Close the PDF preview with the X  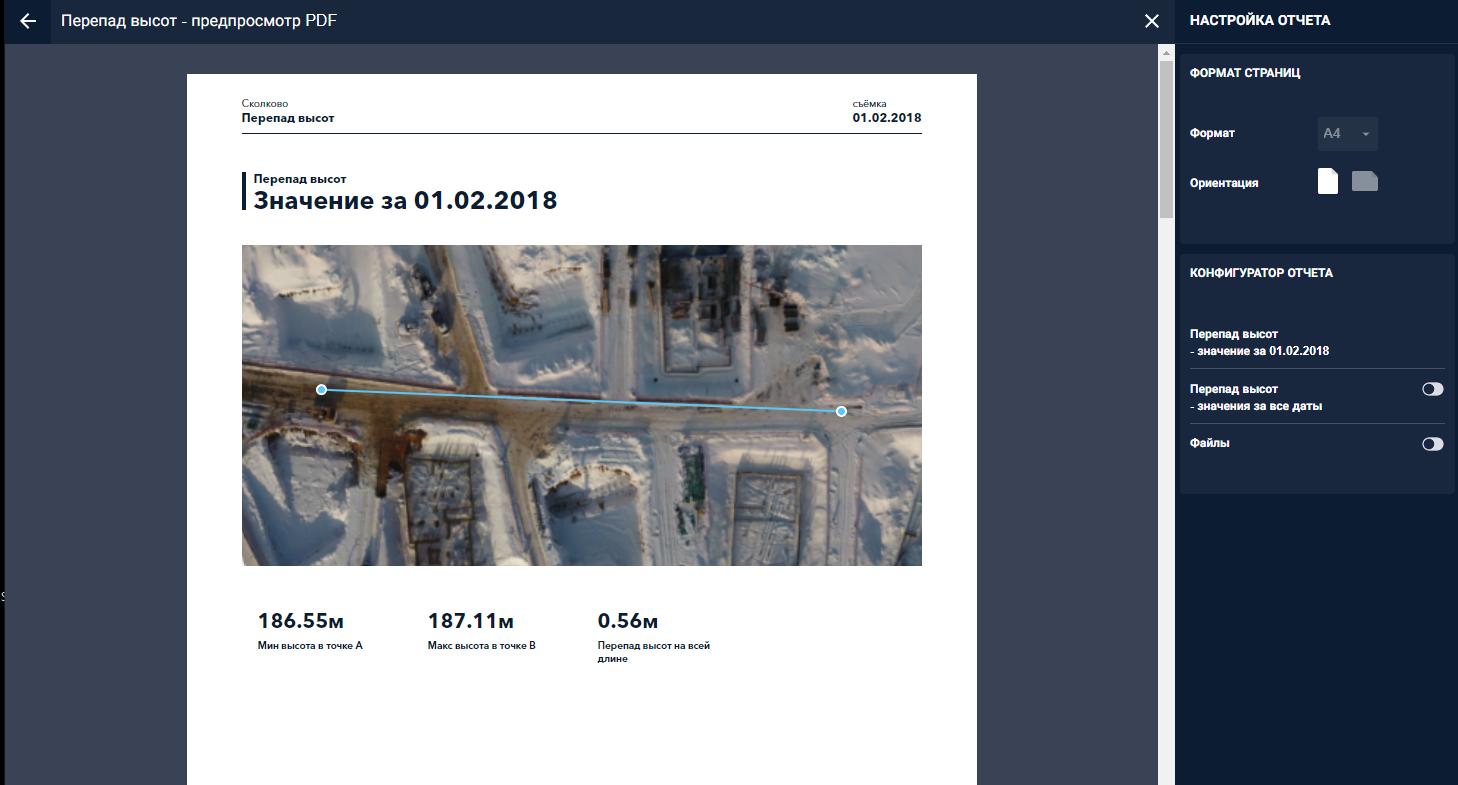coord(1152,21)
